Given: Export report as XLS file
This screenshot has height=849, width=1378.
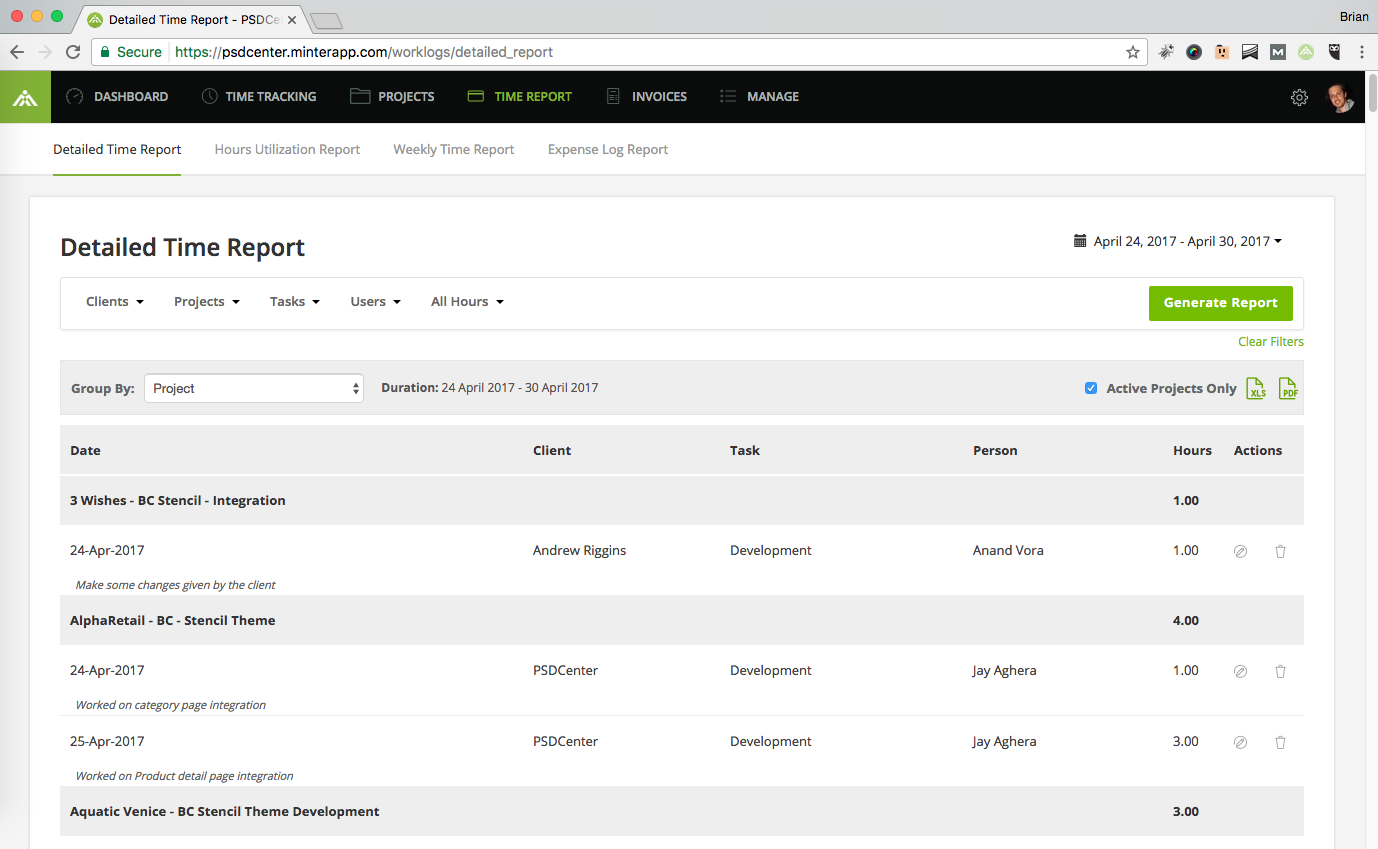Looking at the screenshot, I should click(1256, 389).
